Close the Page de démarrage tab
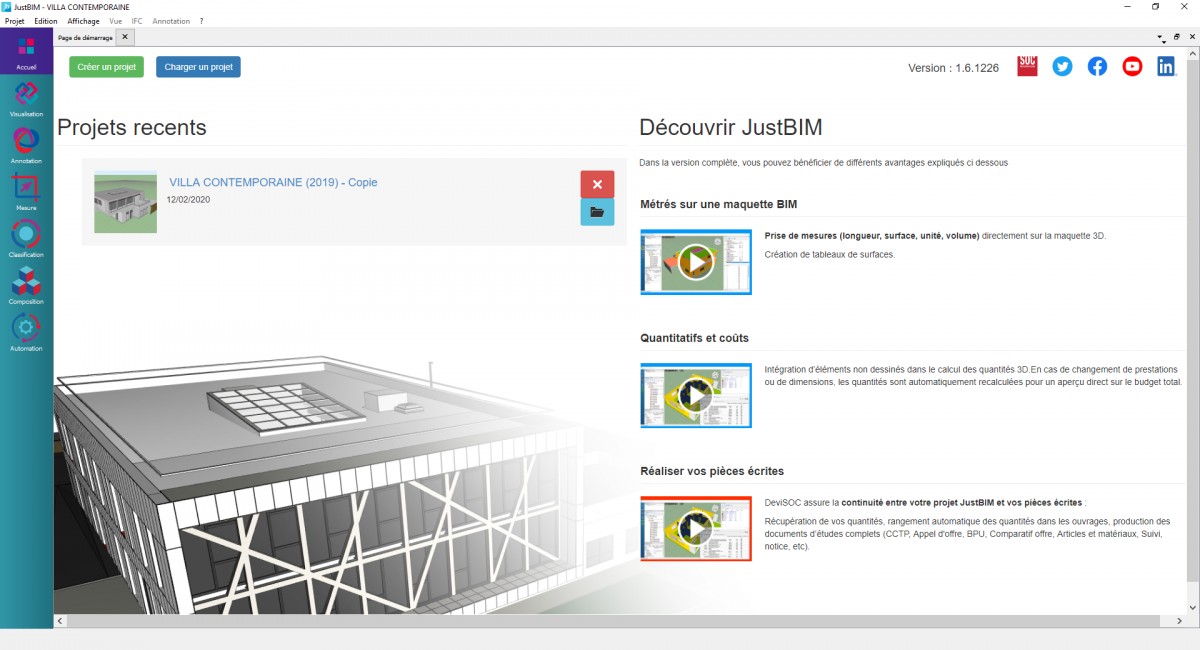Image resolution: width=1200 pixels, height=650 pixels. [124, 37]
